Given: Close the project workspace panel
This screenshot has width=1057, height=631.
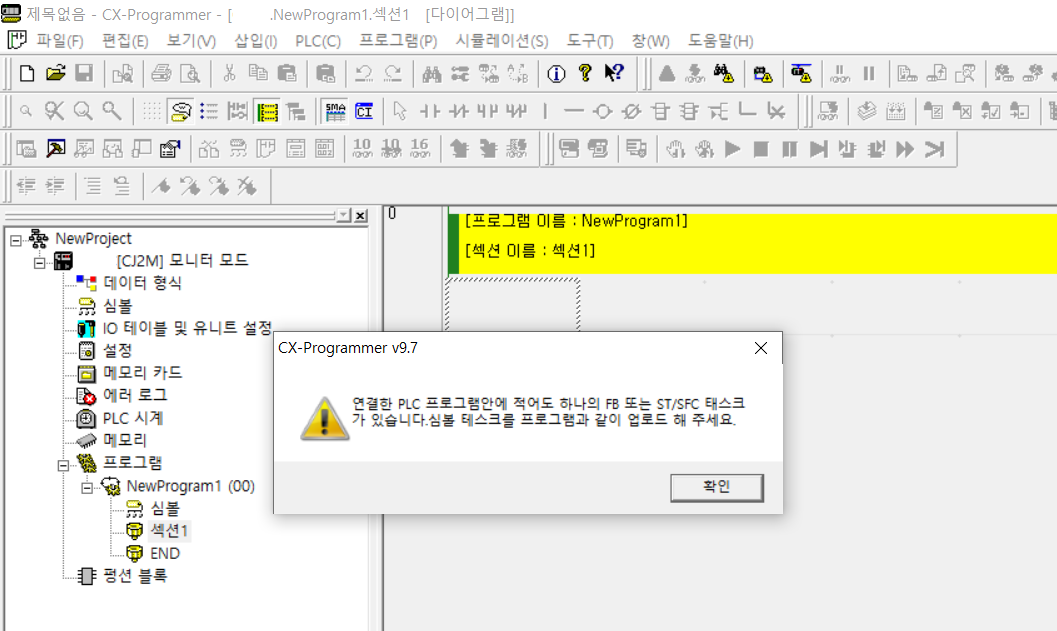Looking at the screenshot, I should [x=361, y=216].
